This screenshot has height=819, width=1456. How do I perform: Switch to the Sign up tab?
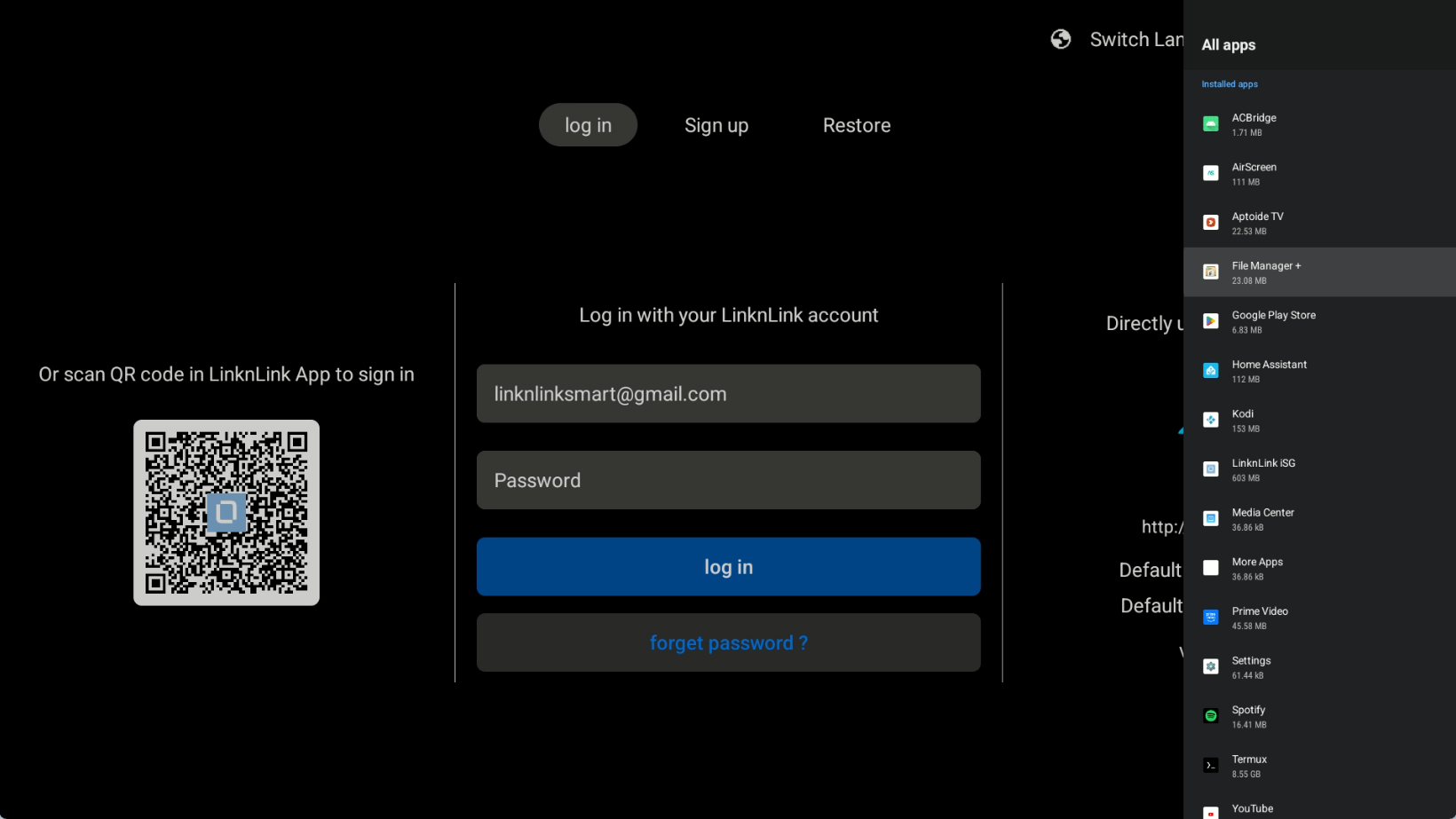[x=716, y=125]
